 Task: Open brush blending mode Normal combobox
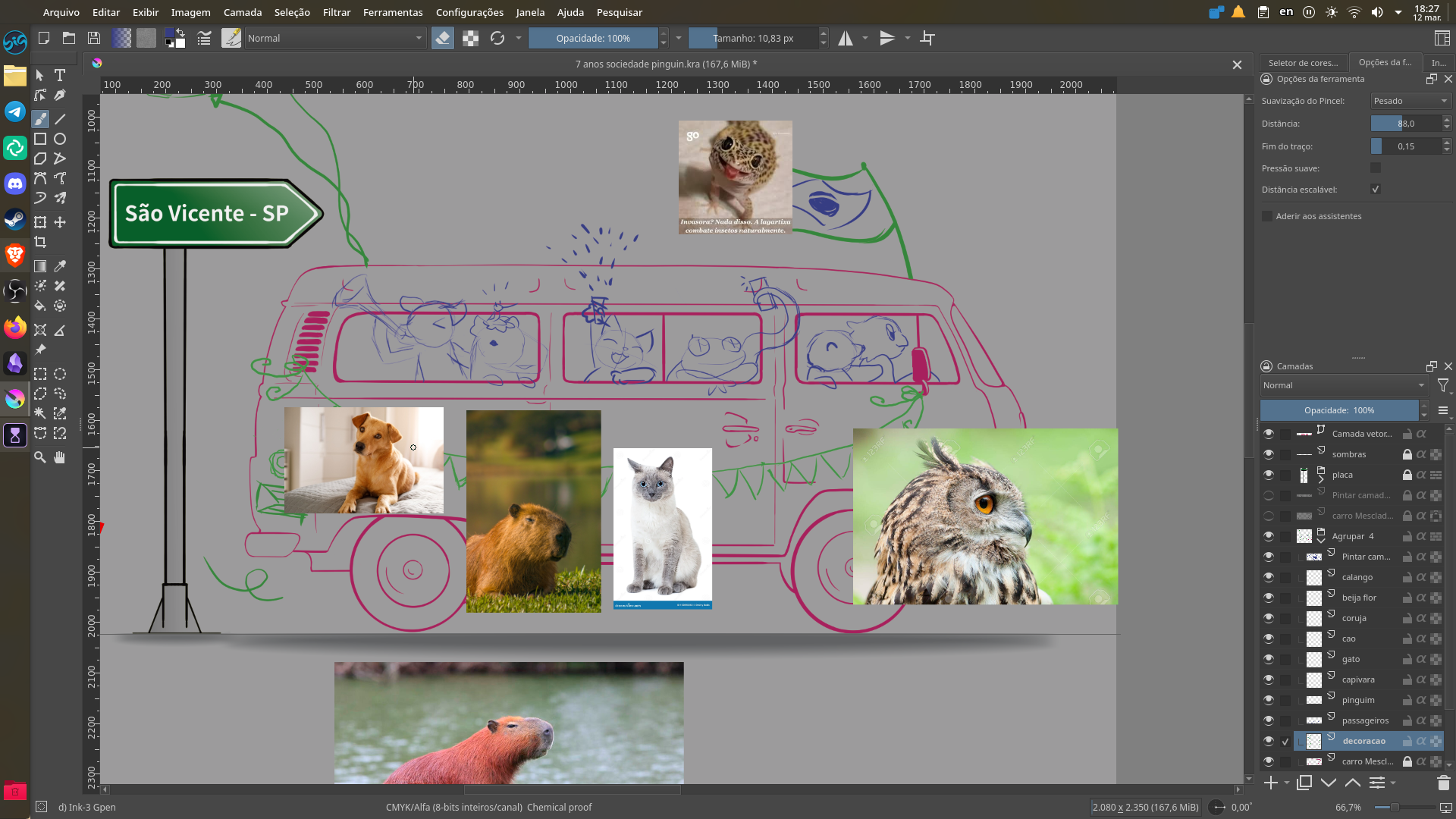pyautogui.click(x=334, y=38)
